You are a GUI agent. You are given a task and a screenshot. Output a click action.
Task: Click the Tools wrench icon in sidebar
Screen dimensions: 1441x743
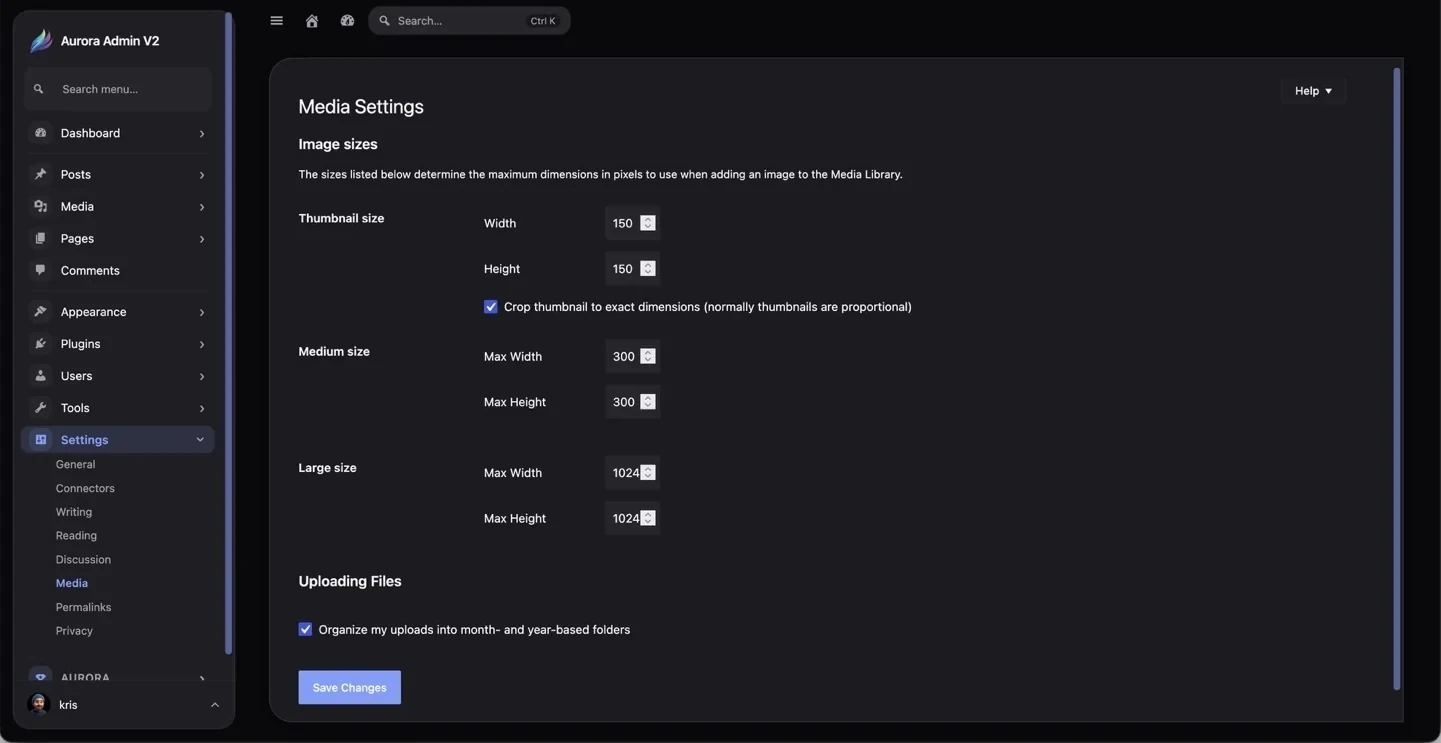(40, 408)
